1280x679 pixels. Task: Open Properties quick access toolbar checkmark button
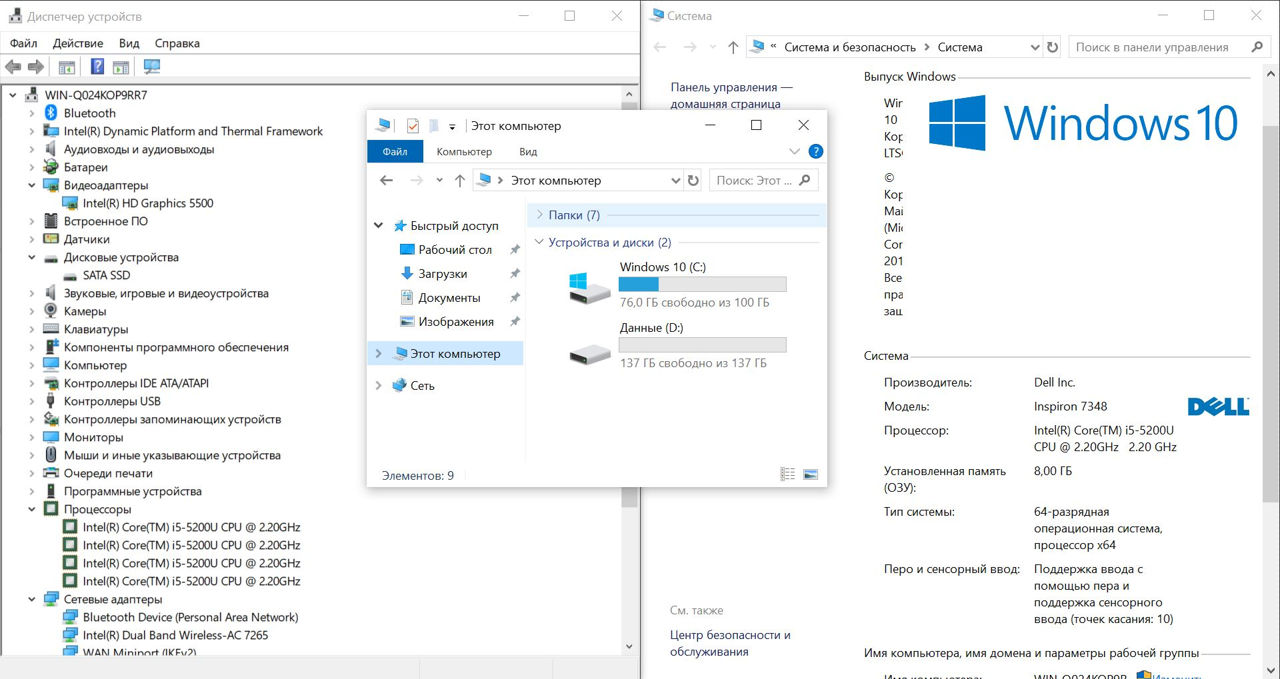click(413, 126)
